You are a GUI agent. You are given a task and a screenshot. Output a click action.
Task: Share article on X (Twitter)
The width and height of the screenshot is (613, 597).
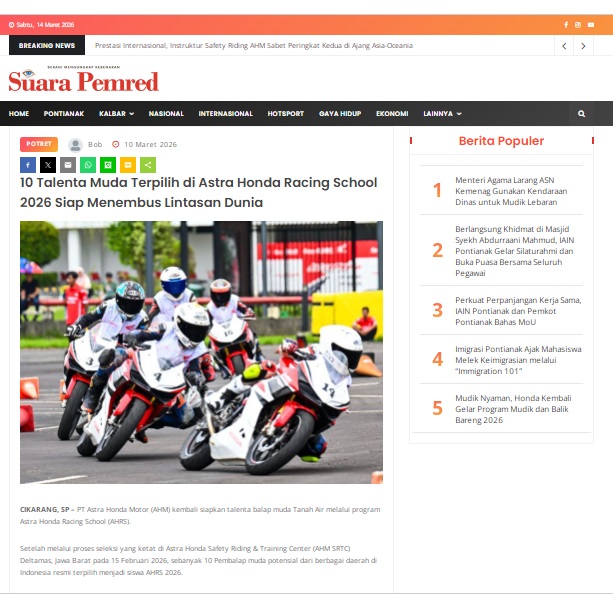pos(48,165)
